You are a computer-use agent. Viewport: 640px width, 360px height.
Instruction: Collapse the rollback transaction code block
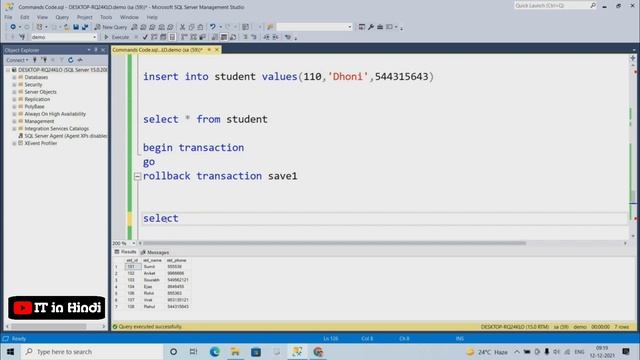(137, 176)
